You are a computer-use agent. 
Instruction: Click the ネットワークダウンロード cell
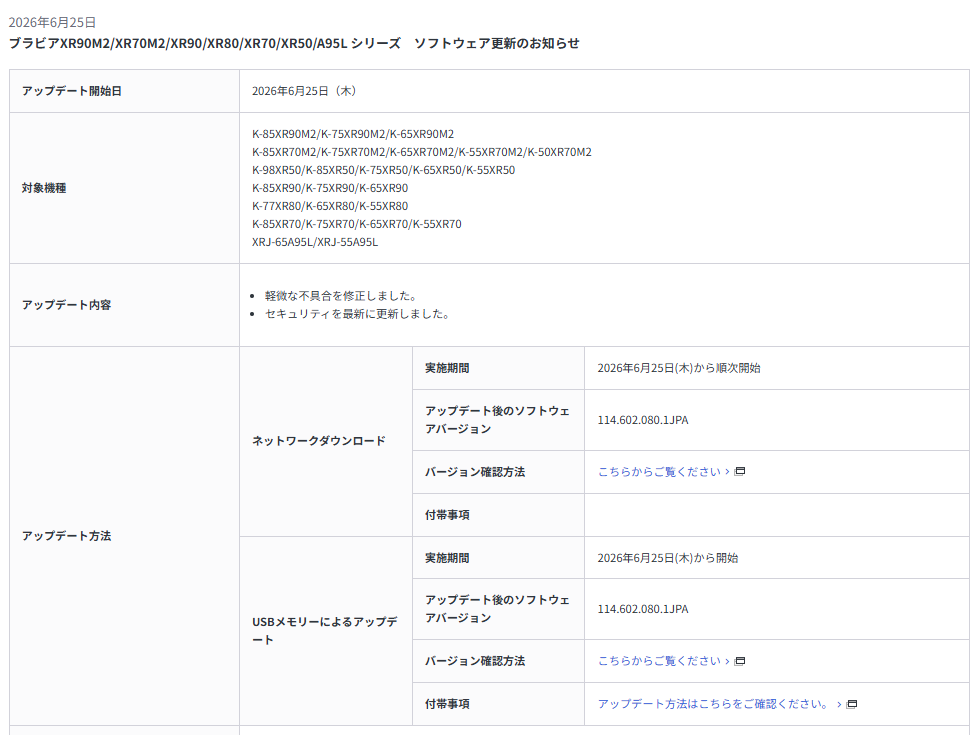(x=326, y=441)
